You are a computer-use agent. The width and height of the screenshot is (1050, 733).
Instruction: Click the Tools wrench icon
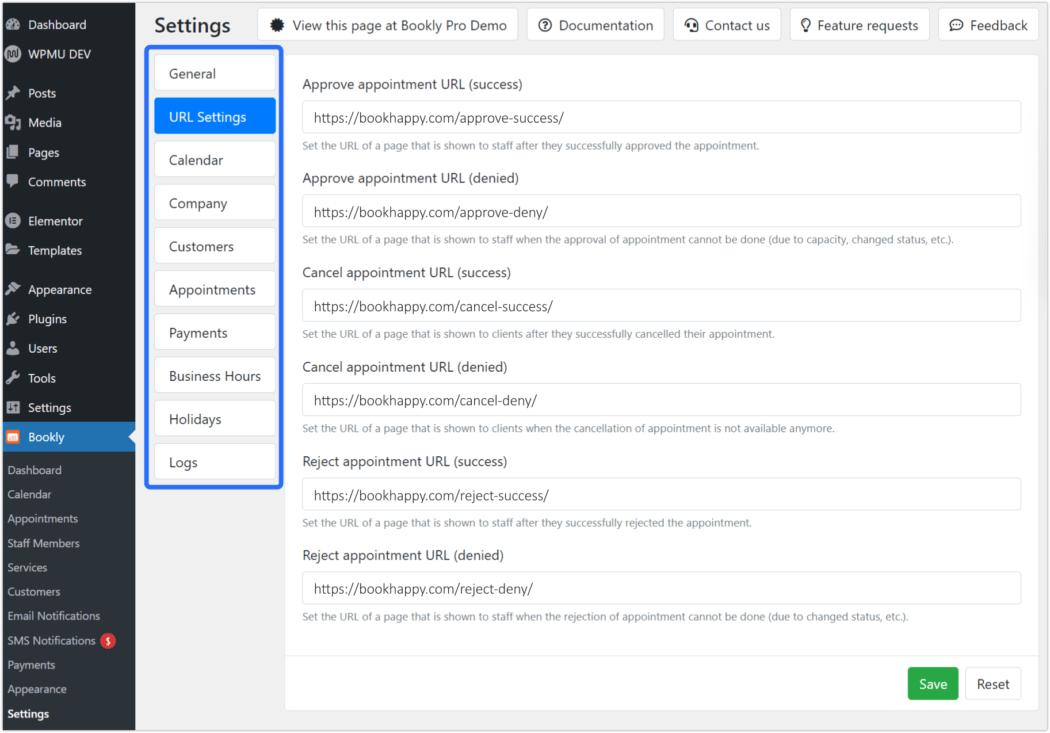click(x=13, y=378)
